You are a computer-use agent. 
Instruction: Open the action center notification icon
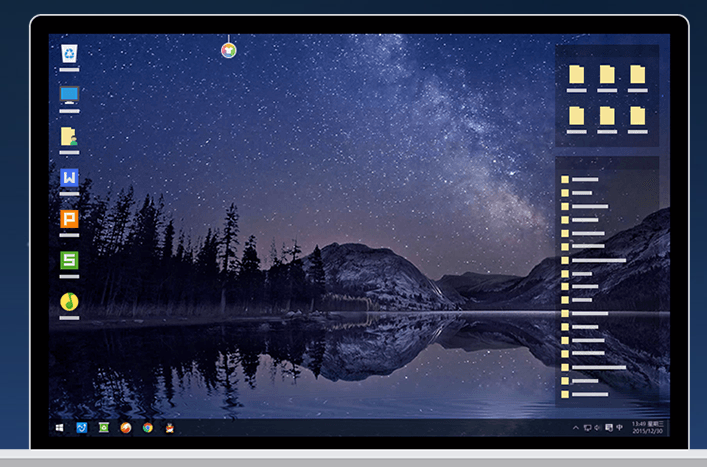[609, 427]
